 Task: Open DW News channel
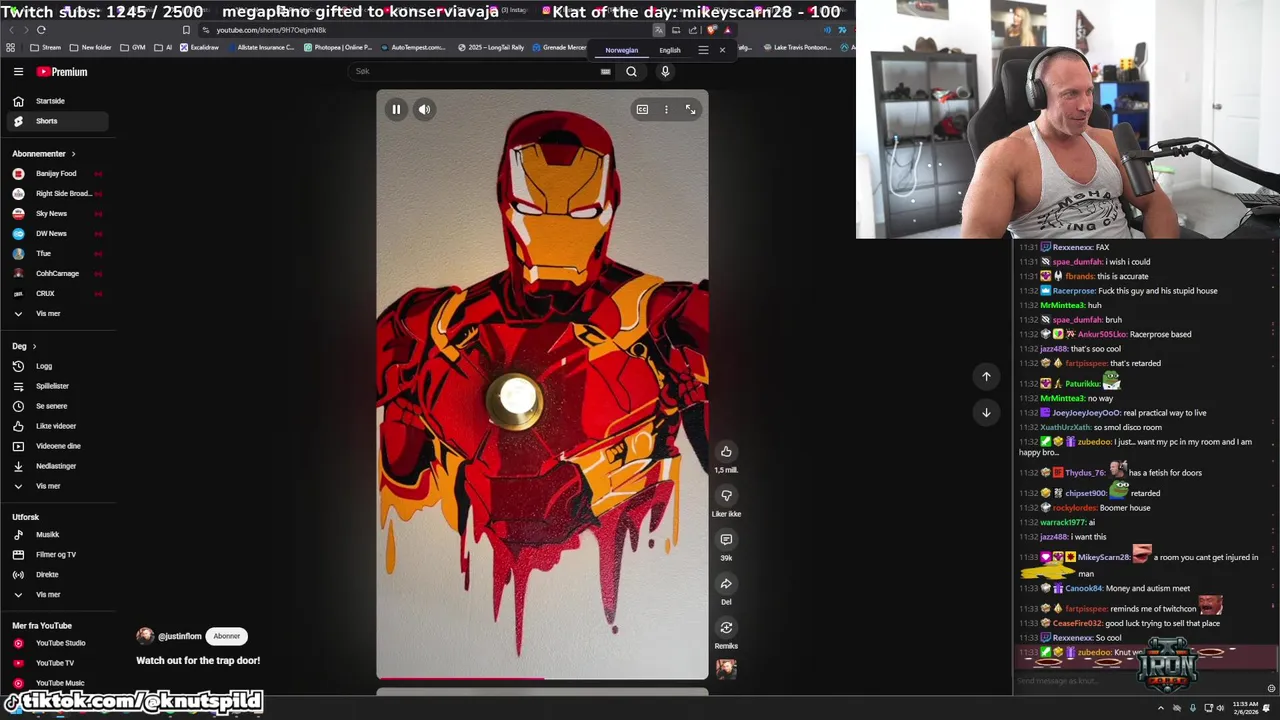coord(56,234)
